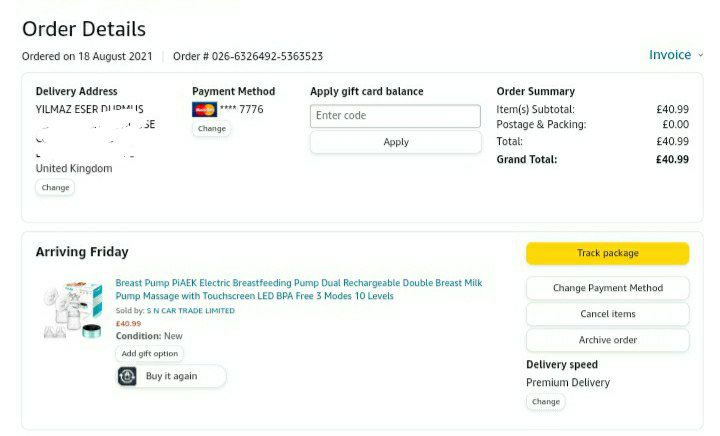Focus the gift card Enter code field
This screenshot has height=436, width=720.
(396, 115)
